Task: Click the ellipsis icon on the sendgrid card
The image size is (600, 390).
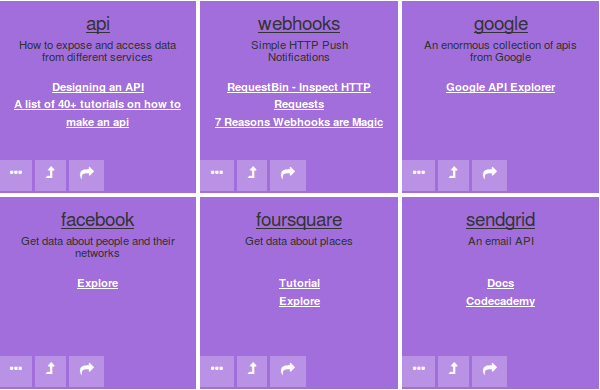Action: click(x=419, y=371)
